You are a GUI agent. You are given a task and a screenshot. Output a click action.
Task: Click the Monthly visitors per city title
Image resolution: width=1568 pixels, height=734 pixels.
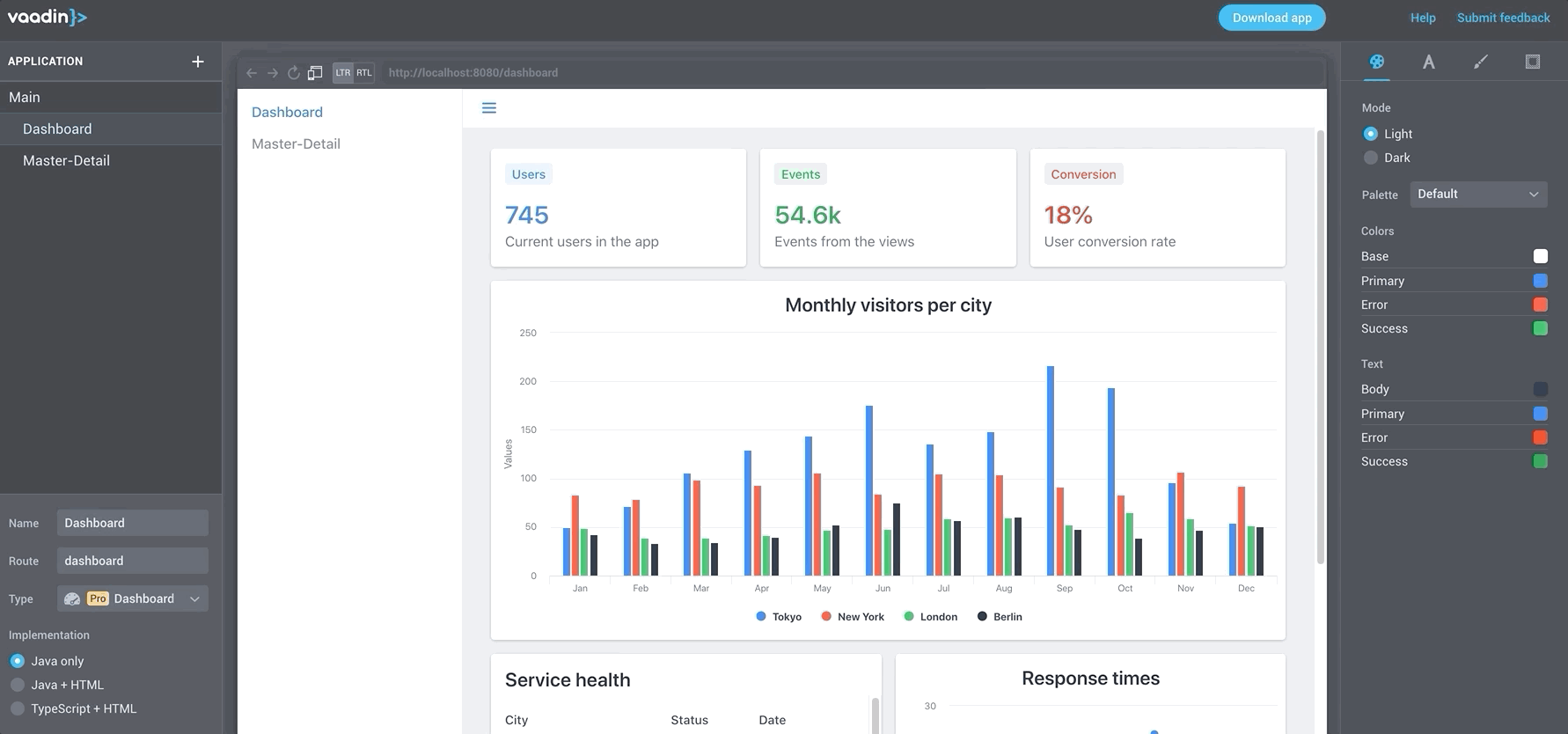[x=888, y=305]
